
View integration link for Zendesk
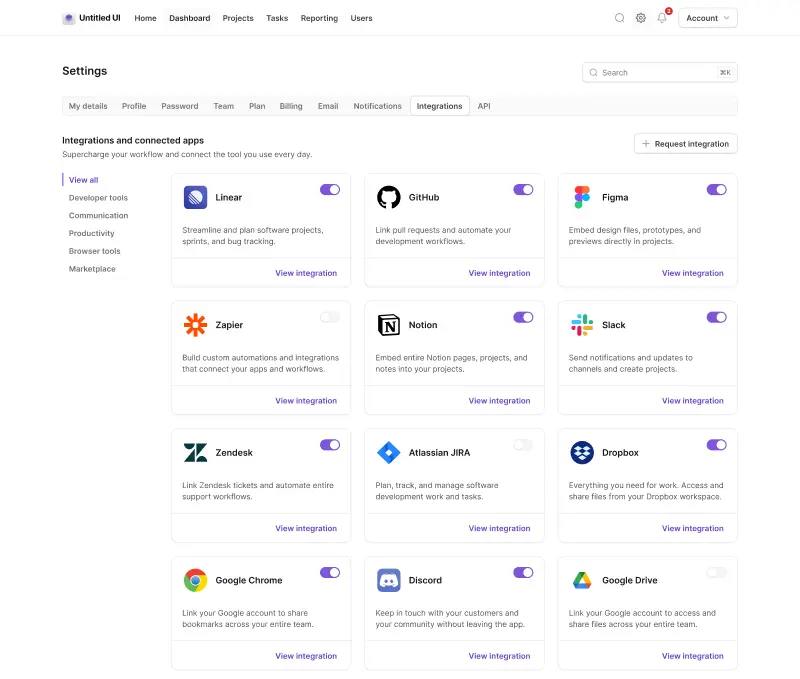[306, 529]
